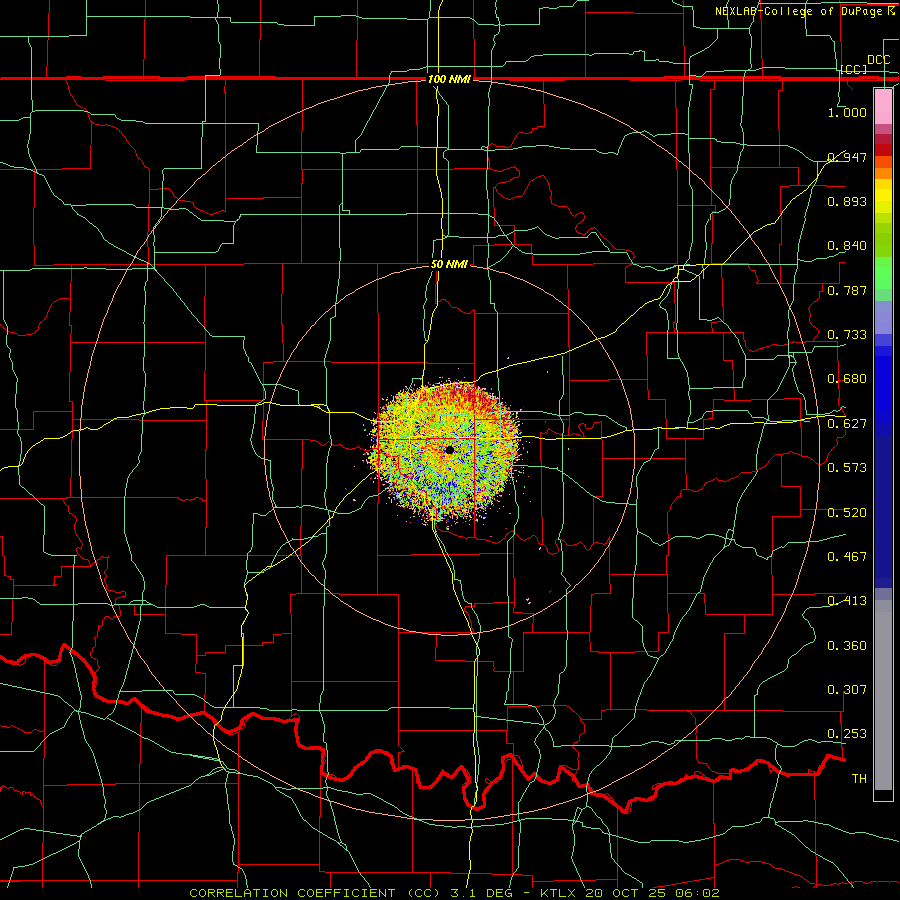Pick the gray segment of the color scale
Viewport: 900px width, 900px height.
tap(883, 695)
